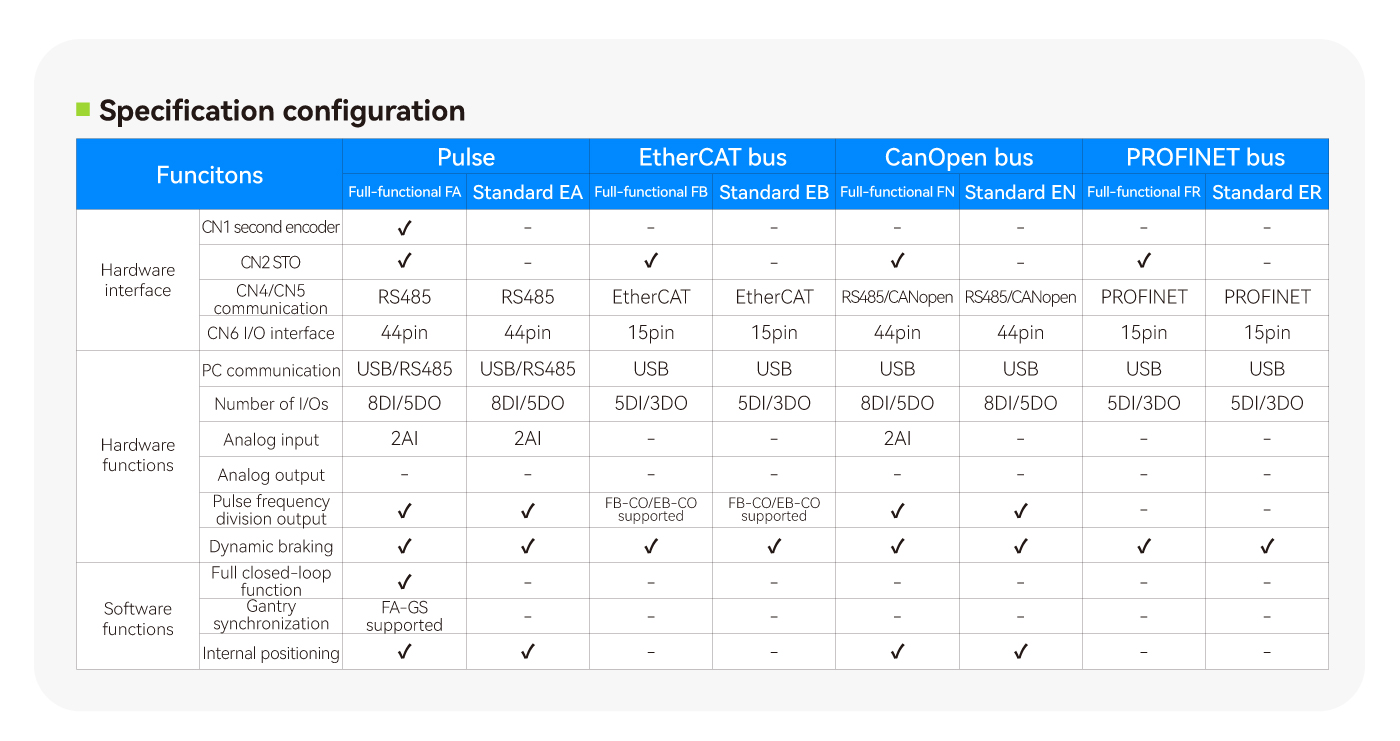Click FA-GS supported cell in Gantry synchronization
Viewport: 1400px width, 741px height.
(x=404, y=616)
